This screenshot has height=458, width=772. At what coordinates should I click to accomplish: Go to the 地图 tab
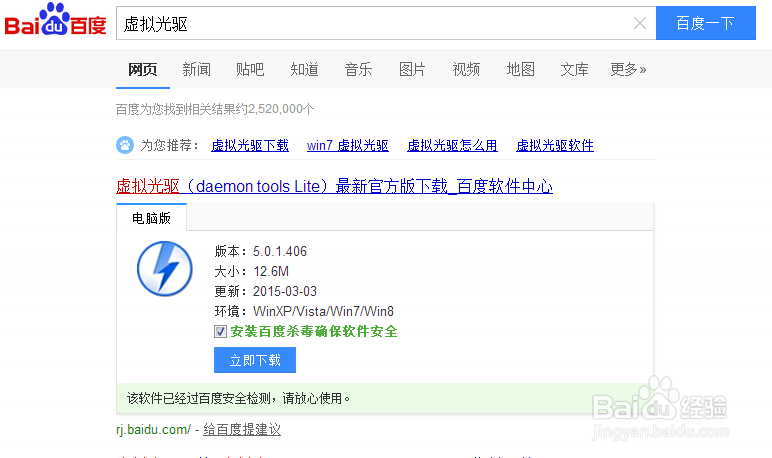[x=520, y=69]
